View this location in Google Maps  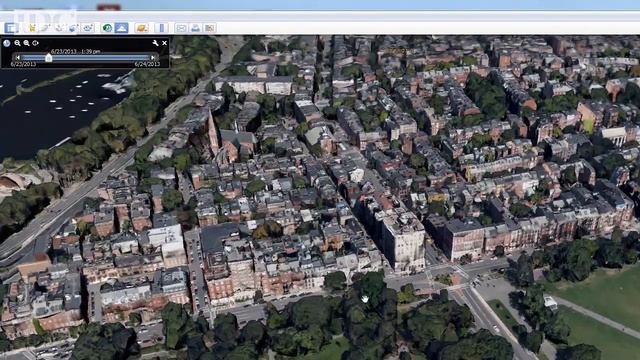[x=210, y=28]
